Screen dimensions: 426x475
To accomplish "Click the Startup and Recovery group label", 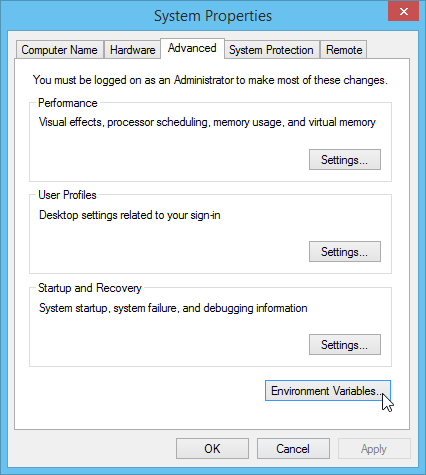I will coord(90,288).
